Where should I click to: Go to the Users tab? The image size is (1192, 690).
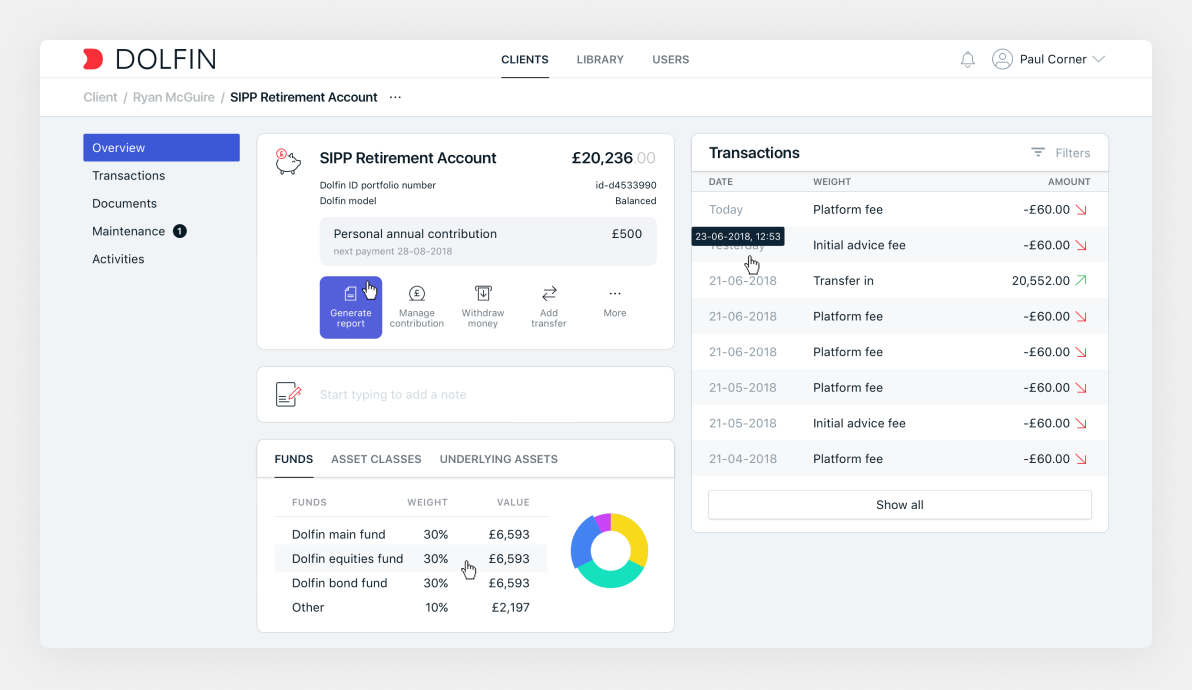point(670,59)
